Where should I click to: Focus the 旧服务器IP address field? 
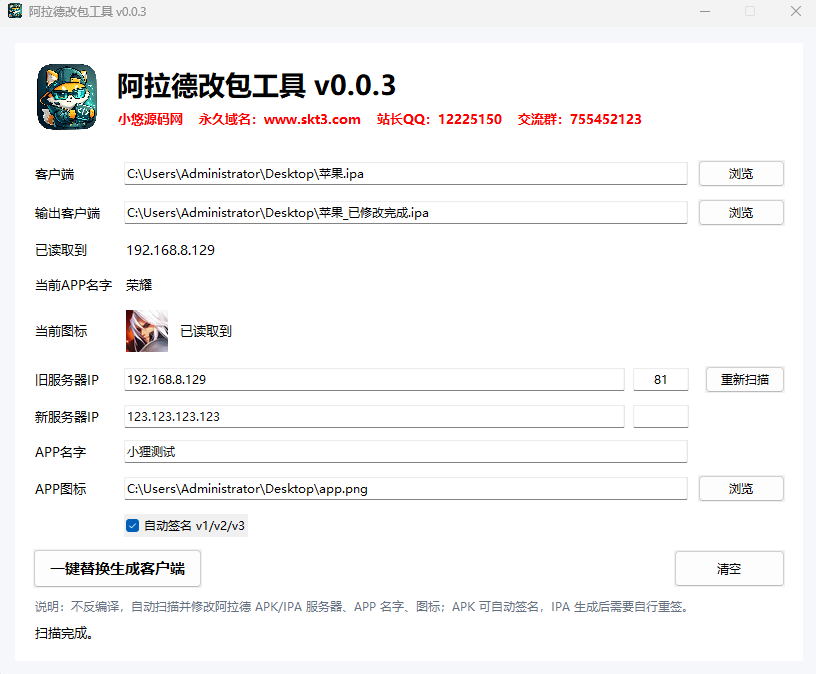coord(374,379)
